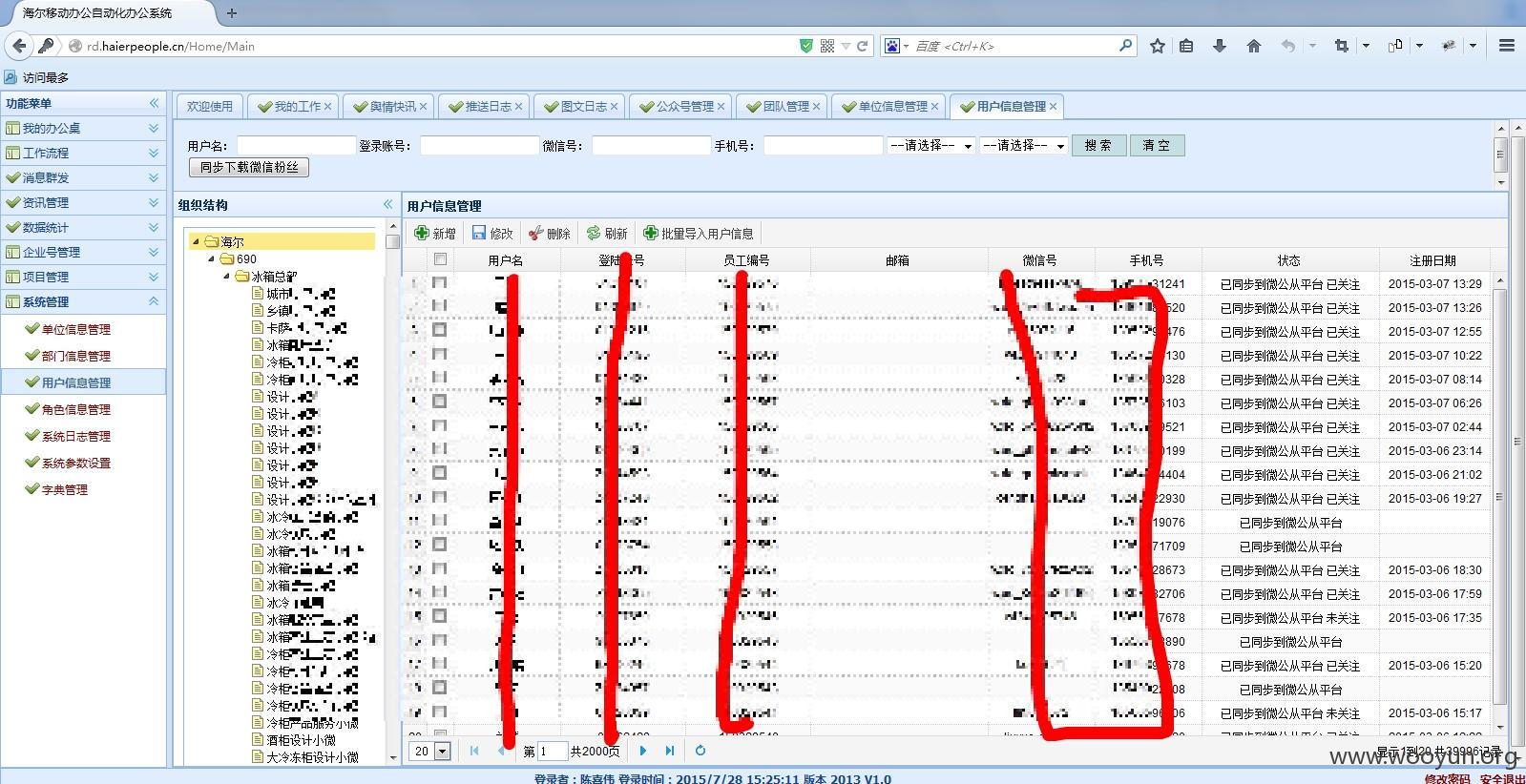Screen dimensions: 1526x784
Task: Expand the 工作流程 menu section
Action: pyautogui.click(x=154, y=153)
